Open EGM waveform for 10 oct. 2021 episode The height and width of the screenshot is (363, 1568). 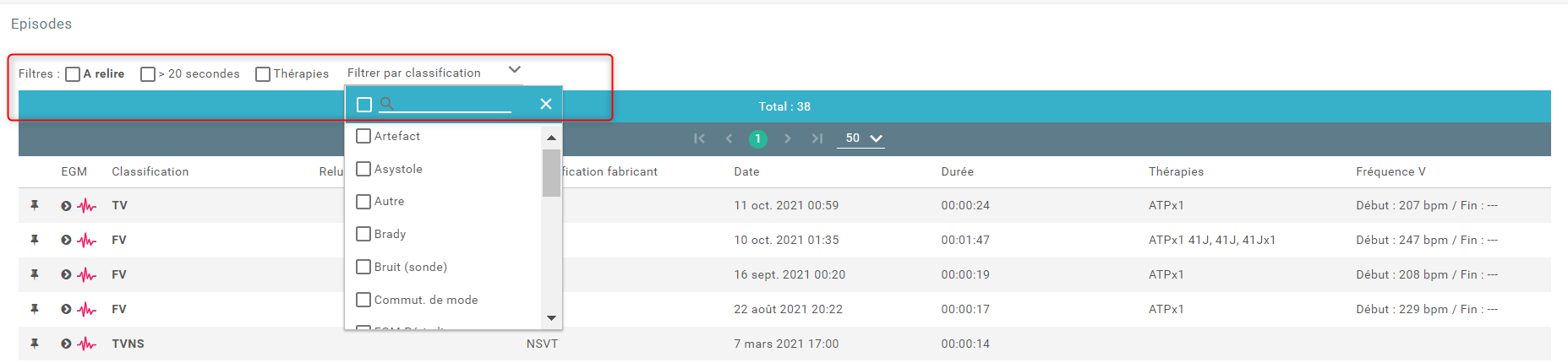[86, 240]
